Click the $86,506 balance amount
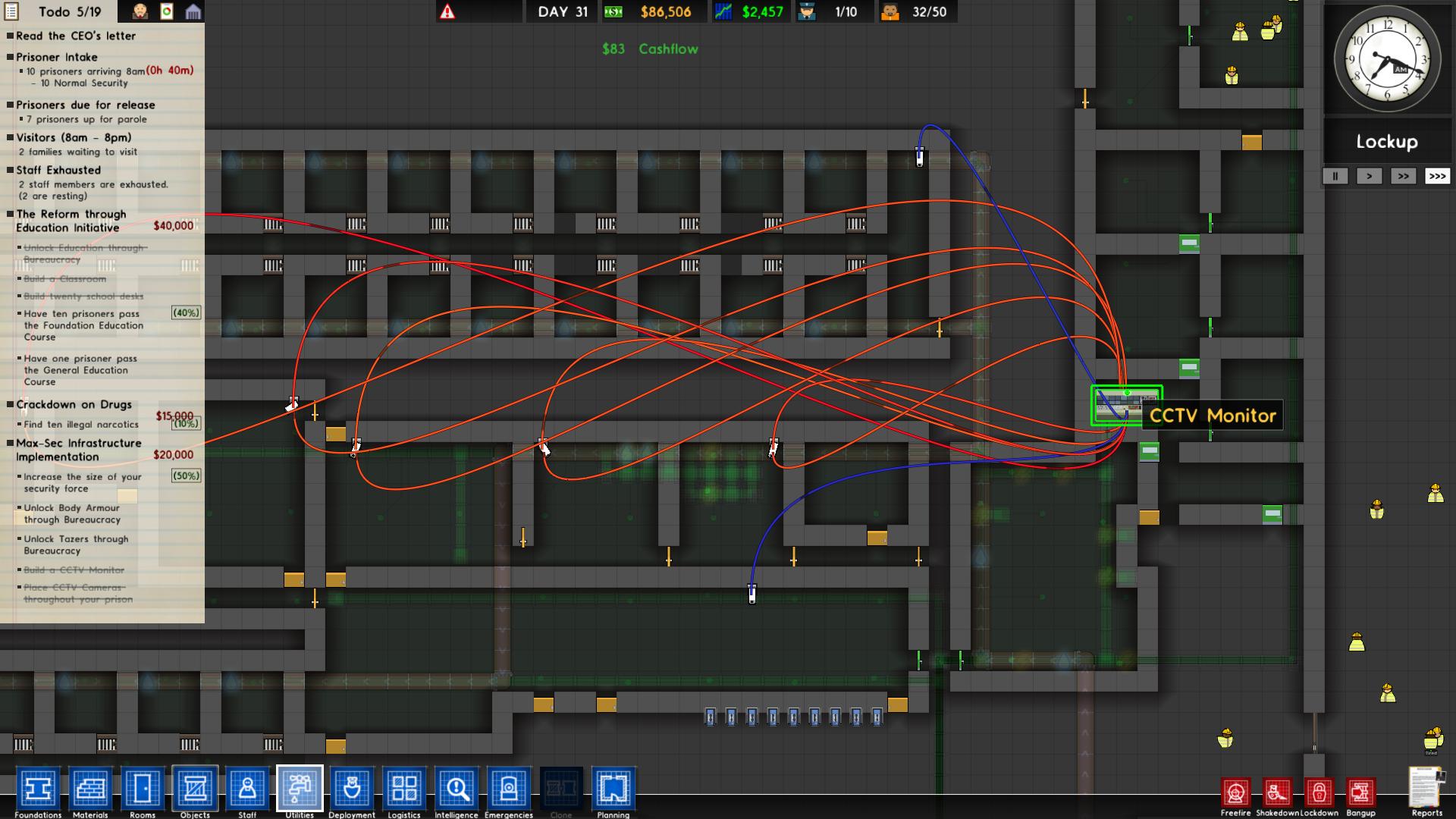 (665, 11)
